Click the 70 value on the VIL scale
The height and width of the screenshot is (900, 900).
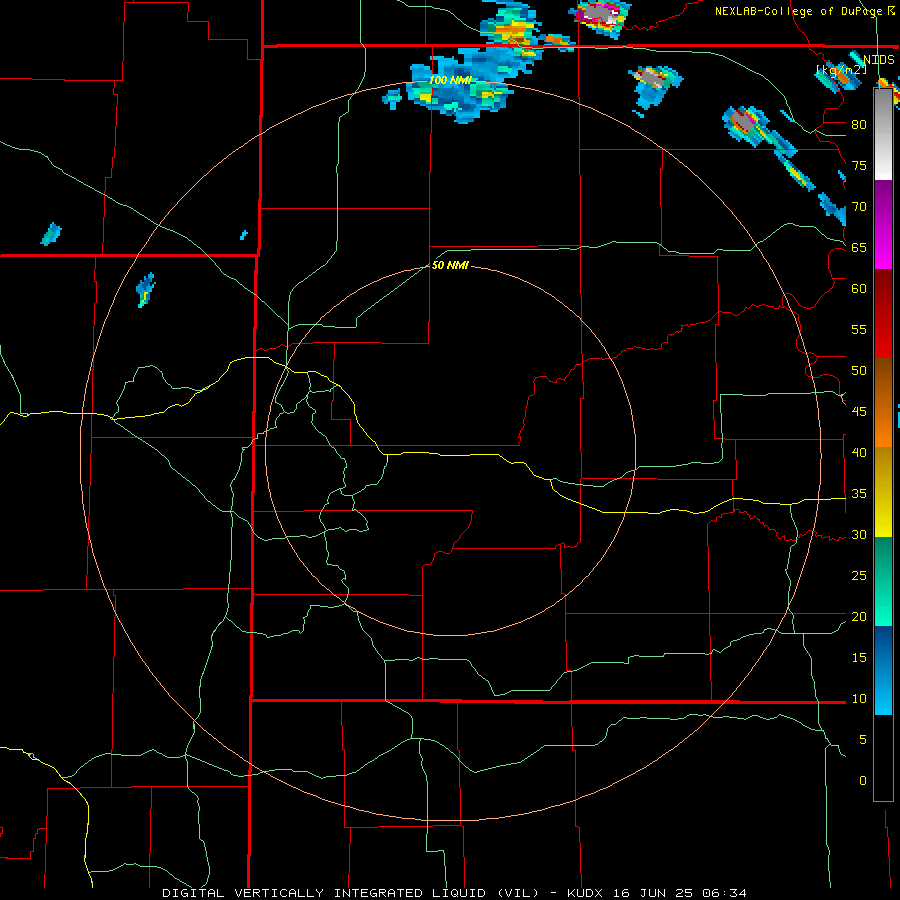pyautogui.click(x=859, y=207)
